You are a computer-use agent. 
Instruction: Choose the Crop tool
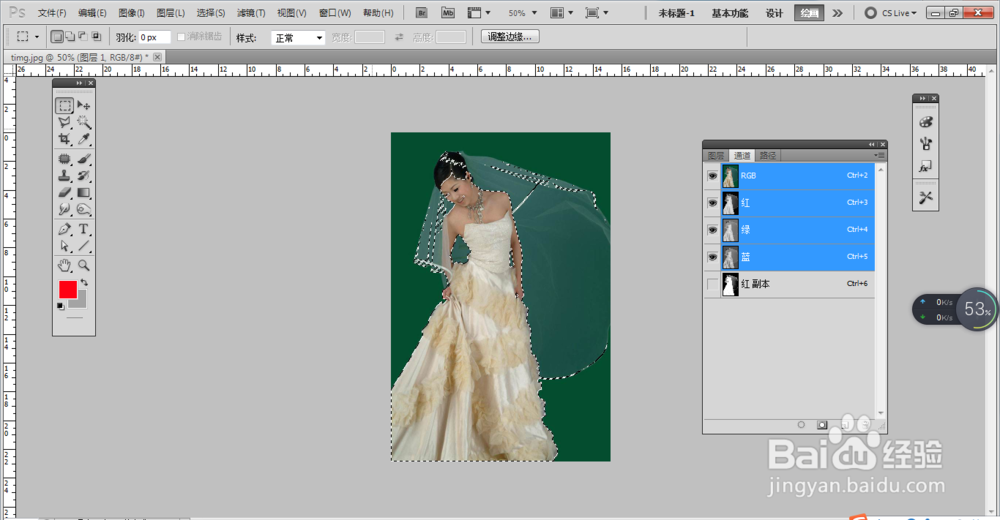pyautogui.click(x=64, y=139)
